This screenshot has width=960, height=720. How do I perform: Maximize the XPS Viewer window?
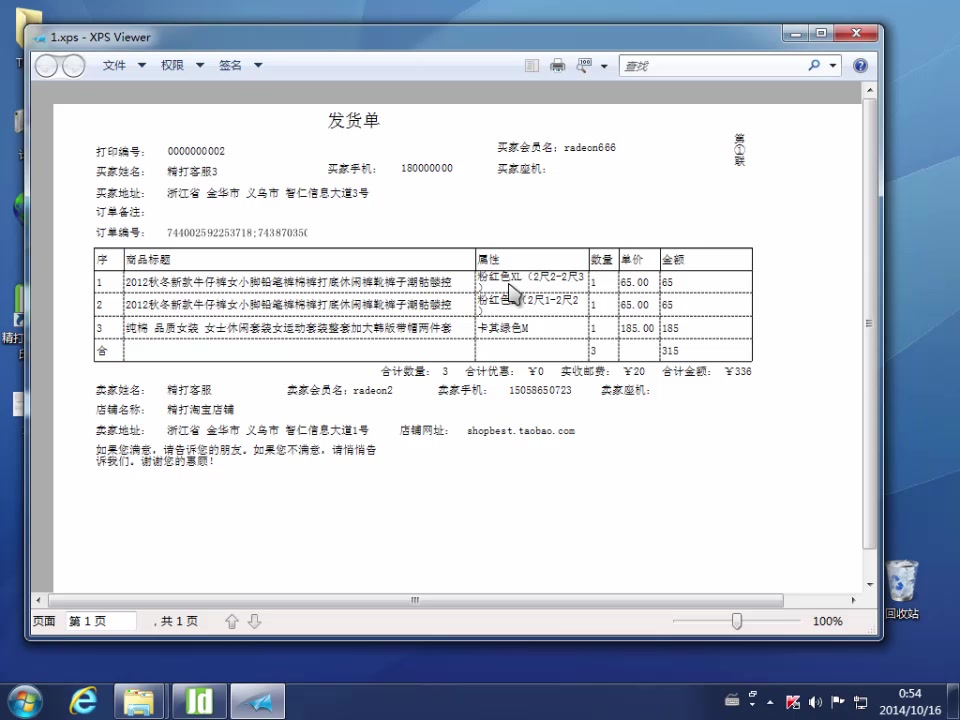[821, 34]
